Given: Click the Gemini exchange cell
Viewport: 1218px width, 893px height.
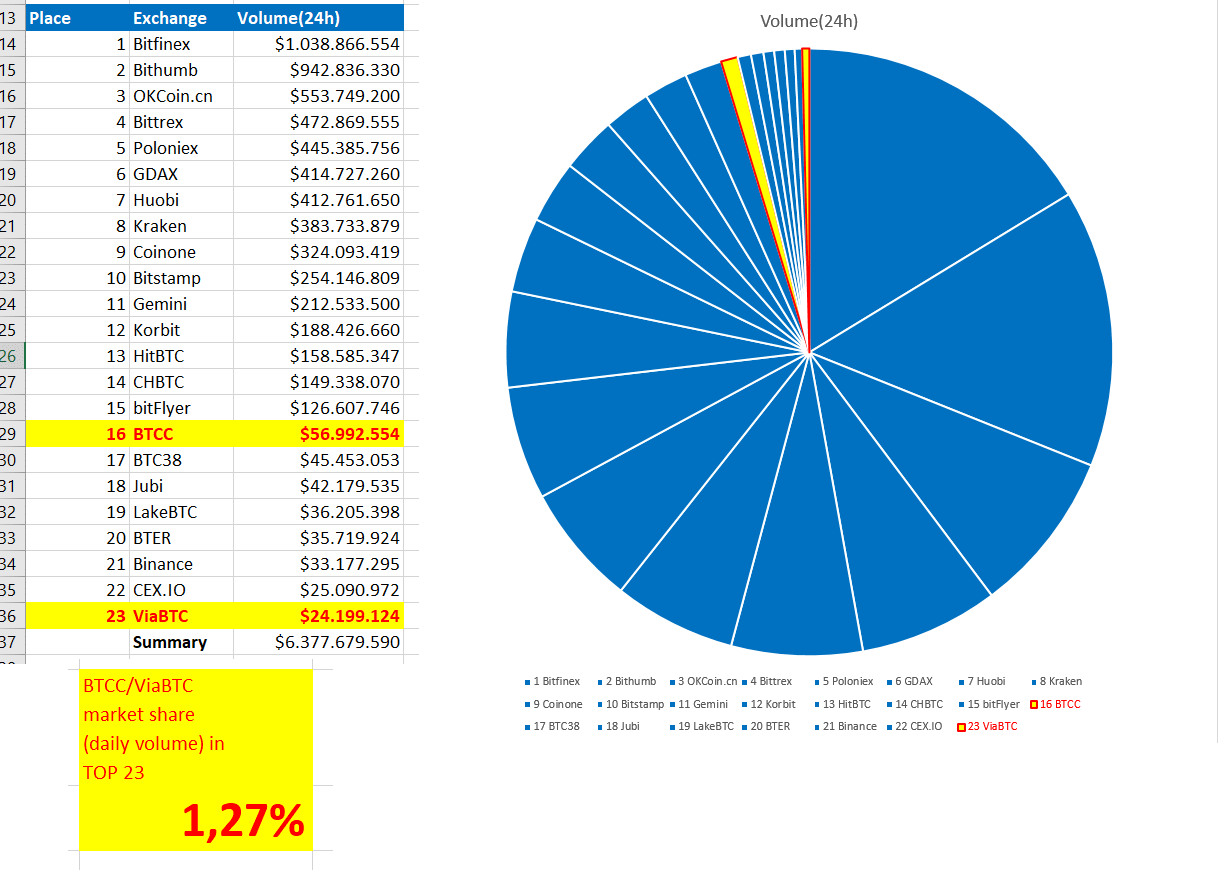Looking at the screenshot, I should (181, 304).
